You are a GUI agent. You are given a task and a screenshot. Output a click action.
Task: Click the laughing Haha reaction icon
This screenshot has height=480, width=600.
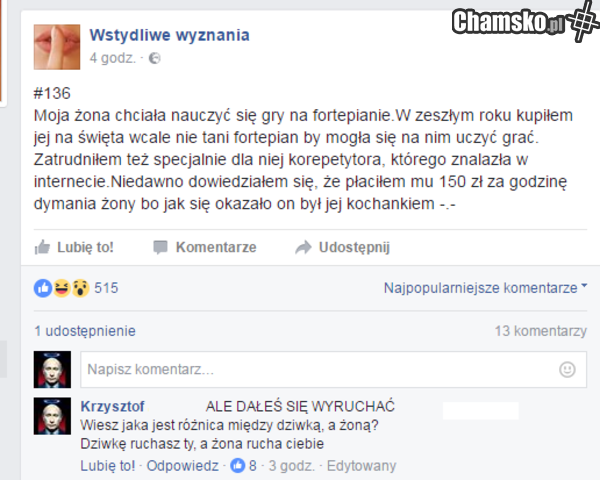pos(62,288)
